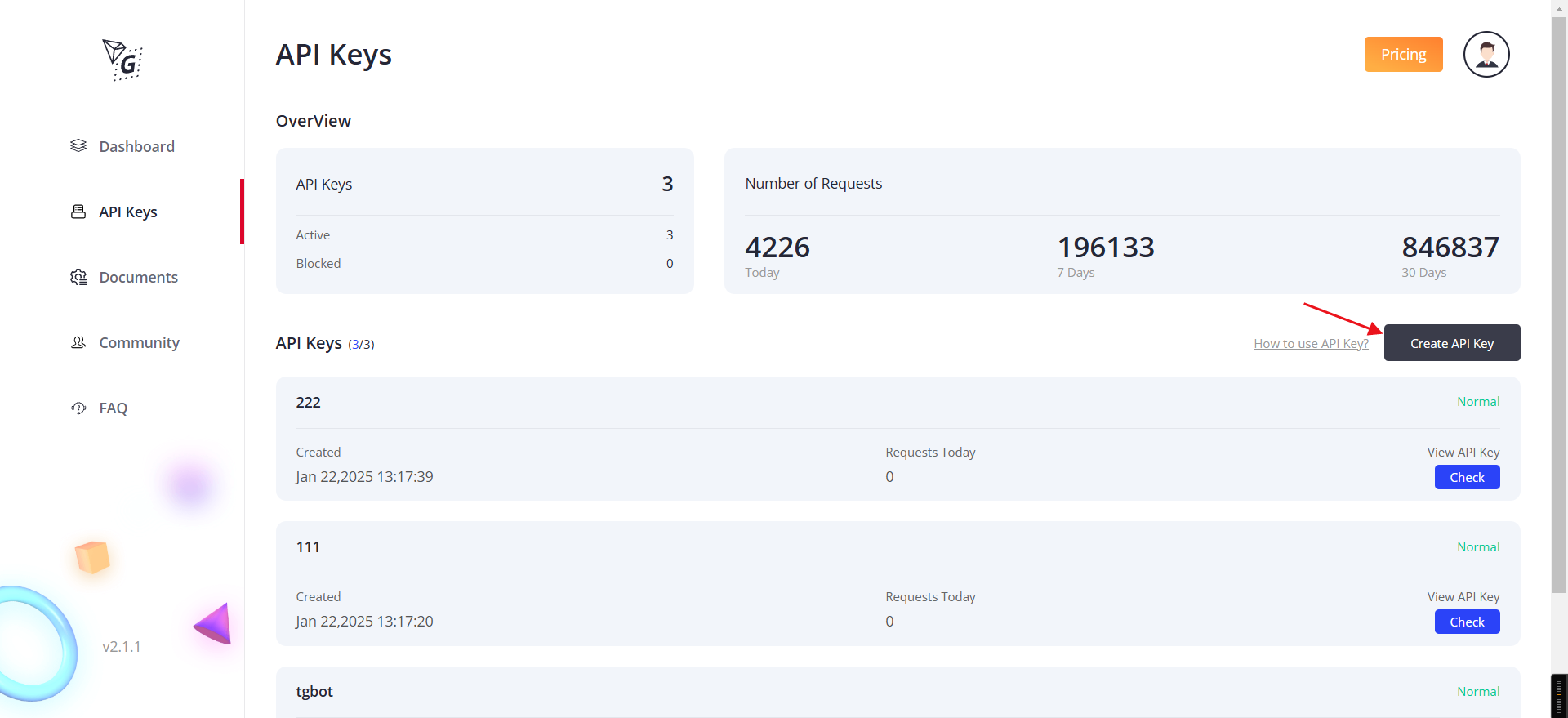The height and width of the screenshot is (718, 1568).
Task: Open the How to use API Key link
Action: tap(1311, 344)
